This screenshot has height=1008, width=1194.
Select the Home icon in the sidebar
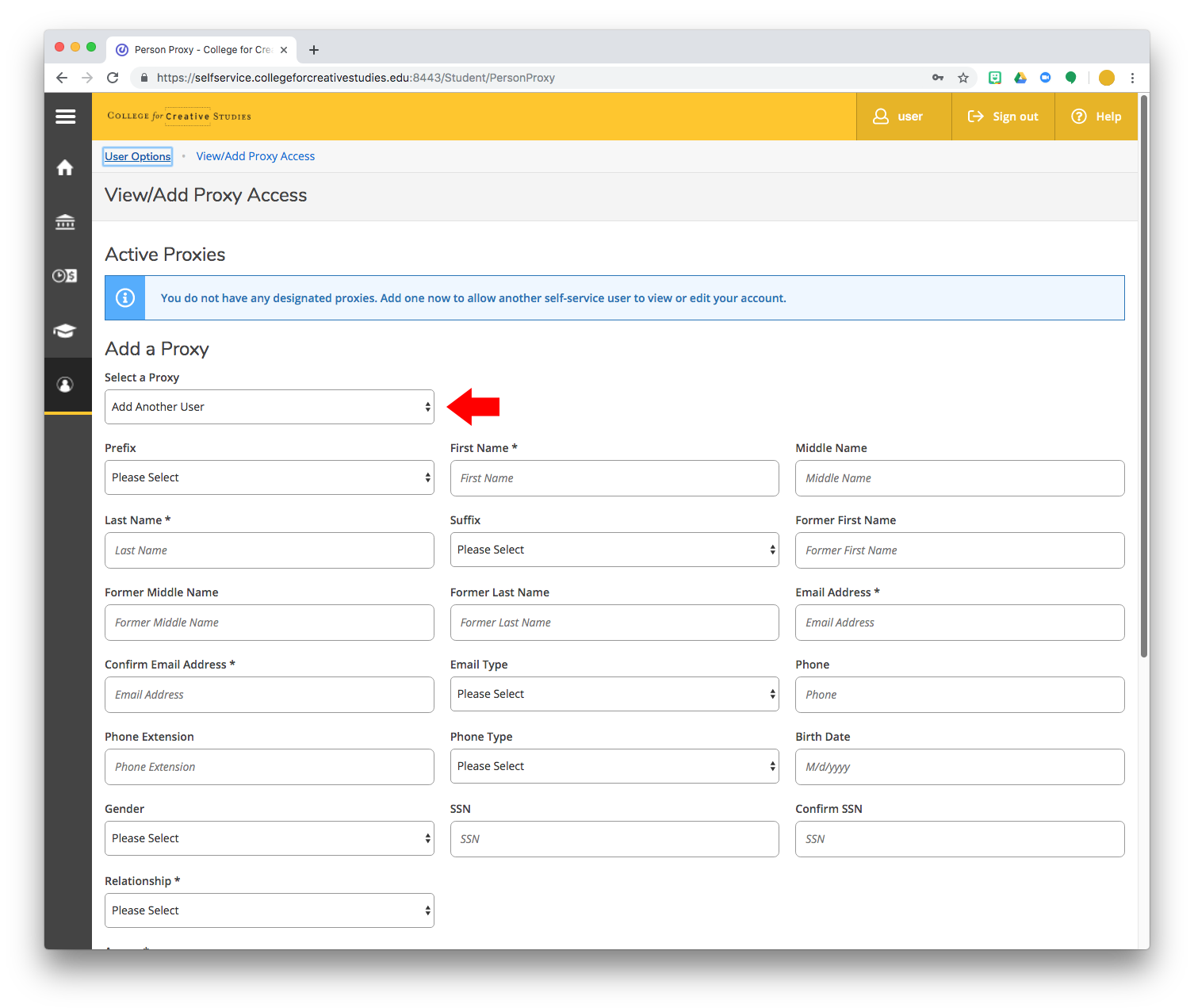65,167
